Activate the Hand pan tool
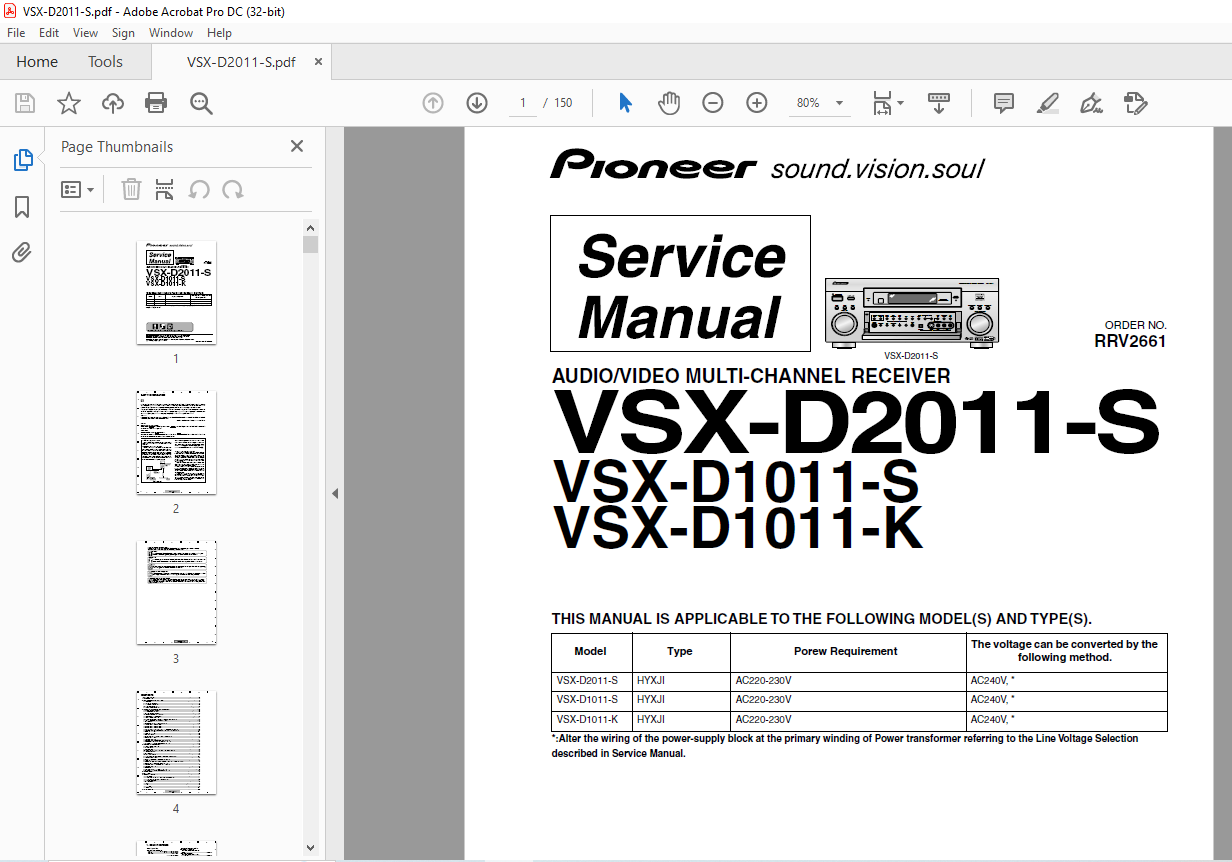Screen dimensions: 1232x862 pos(669,103)
